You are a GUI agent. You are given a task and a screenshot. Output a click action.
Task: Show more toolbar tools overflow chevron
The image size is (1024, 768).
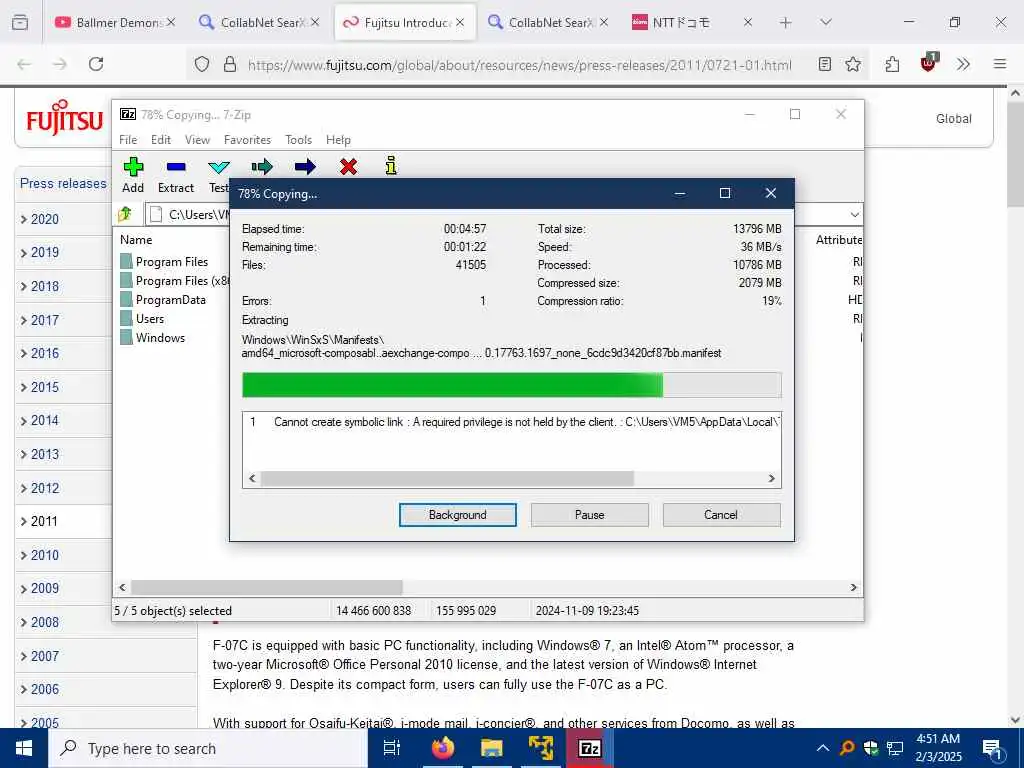[x=963, y=64]
